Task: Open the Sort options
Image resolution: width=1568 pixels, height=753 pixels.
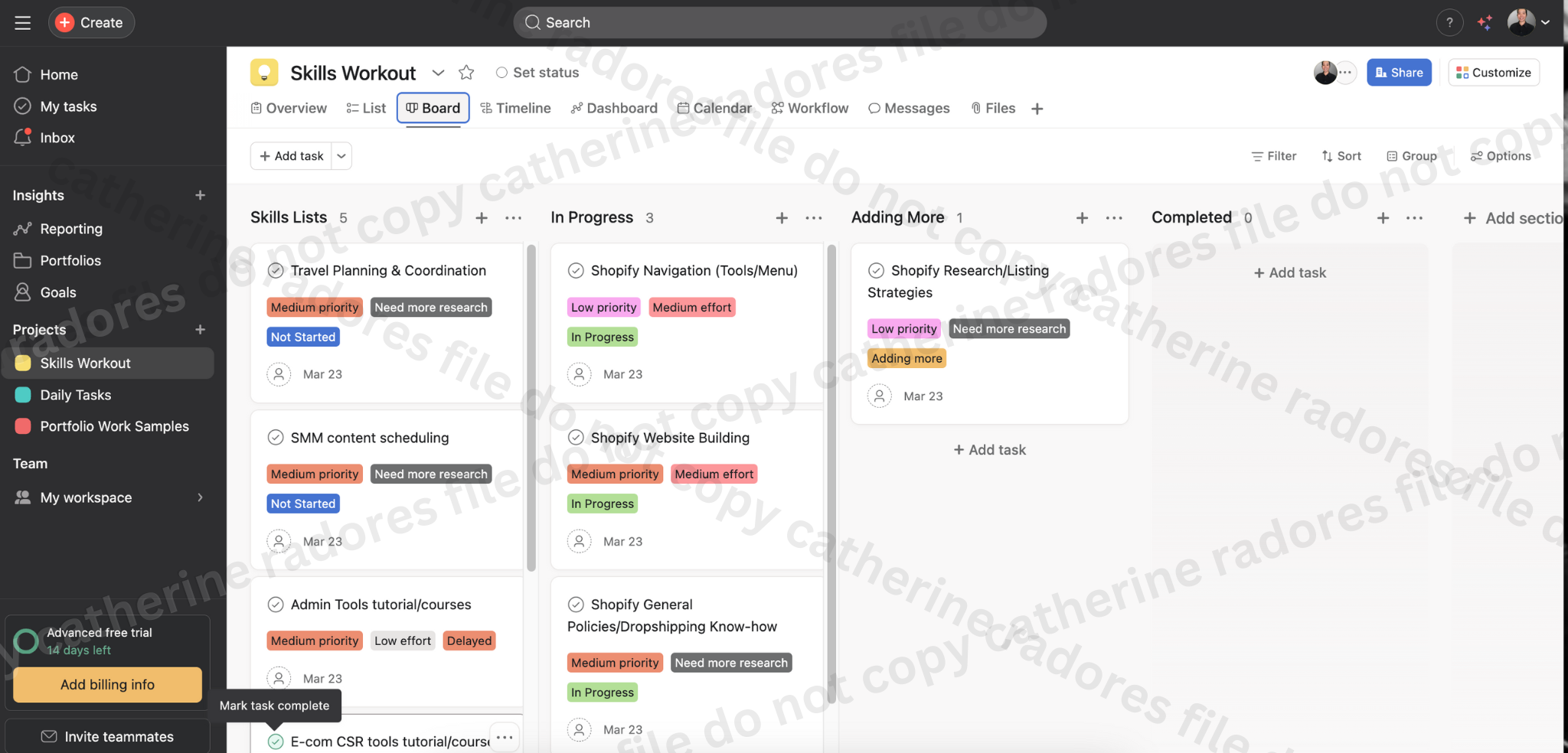Action: coord(1341,156)
